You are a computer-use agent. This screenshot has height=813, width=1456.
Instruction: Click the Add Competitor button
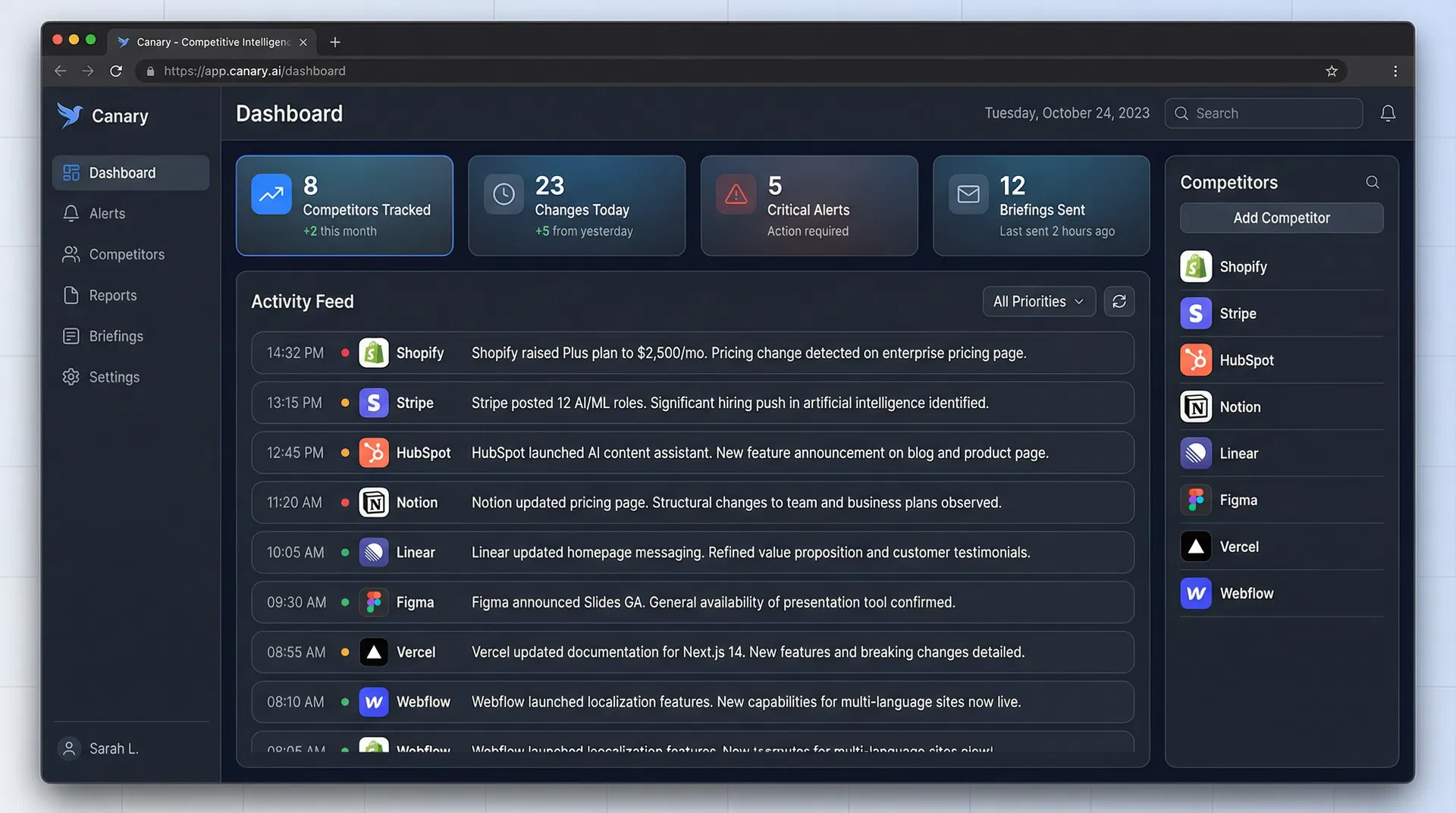pos(1281,218)
